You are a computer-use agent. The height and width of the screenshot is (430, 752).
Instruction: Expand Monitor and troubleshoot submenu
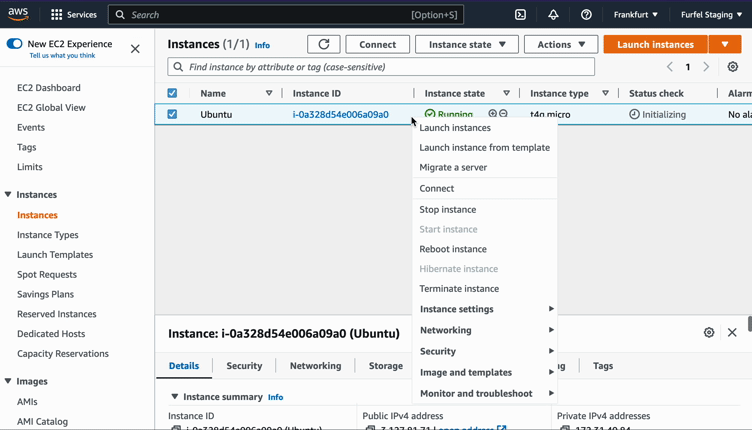pos(484,394)
